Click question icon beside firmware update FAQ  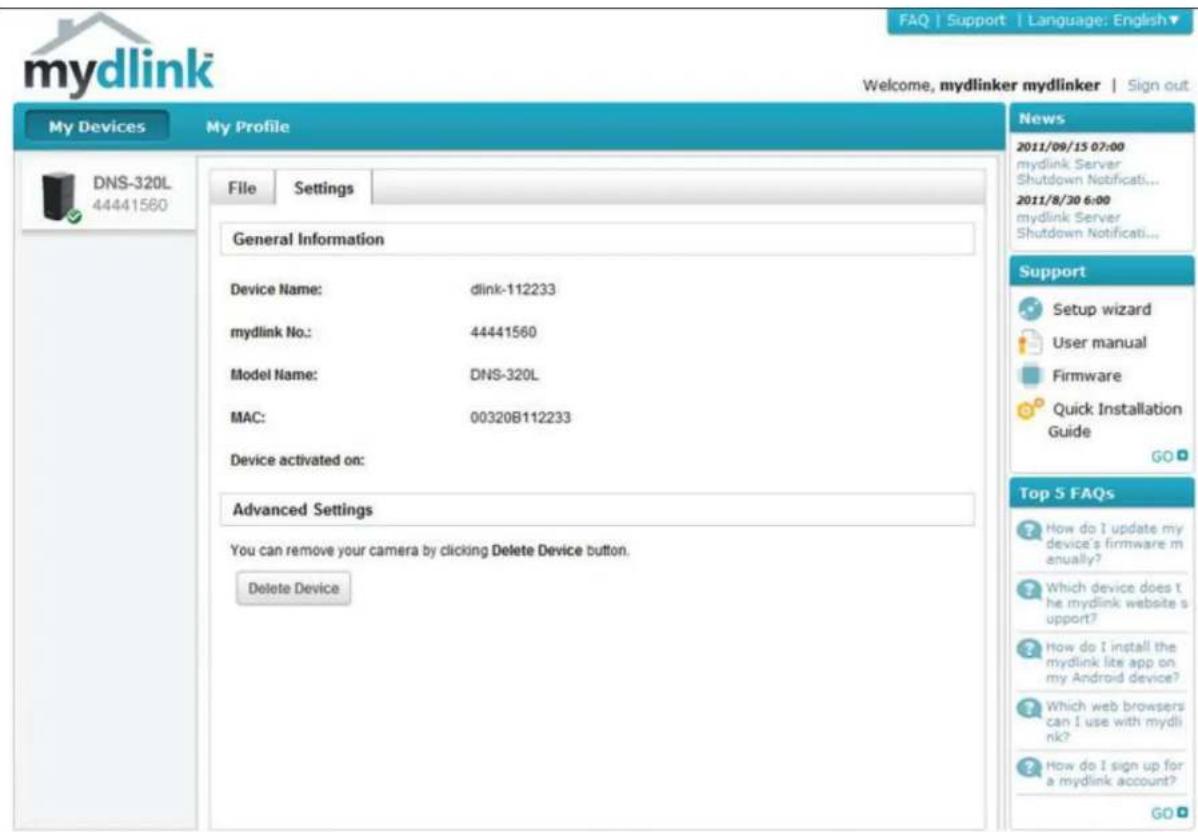pyautogui.click(x=1029, y=530)
